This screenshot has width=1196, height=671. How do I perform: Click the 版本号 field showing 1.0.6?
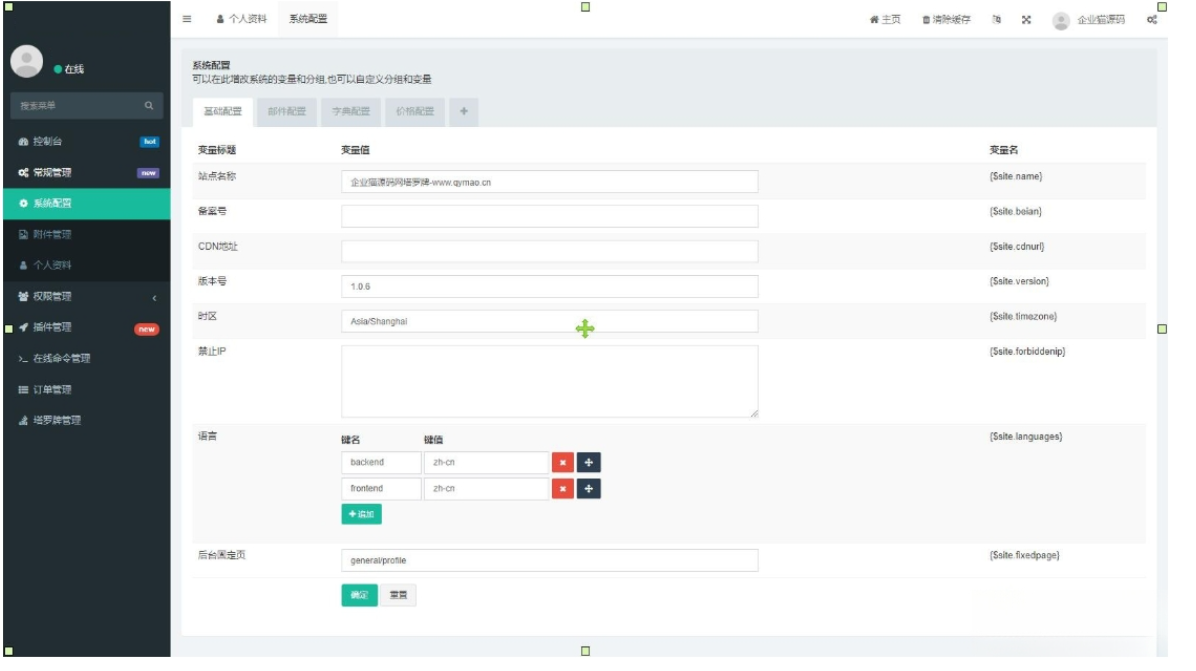pos(549,287)
